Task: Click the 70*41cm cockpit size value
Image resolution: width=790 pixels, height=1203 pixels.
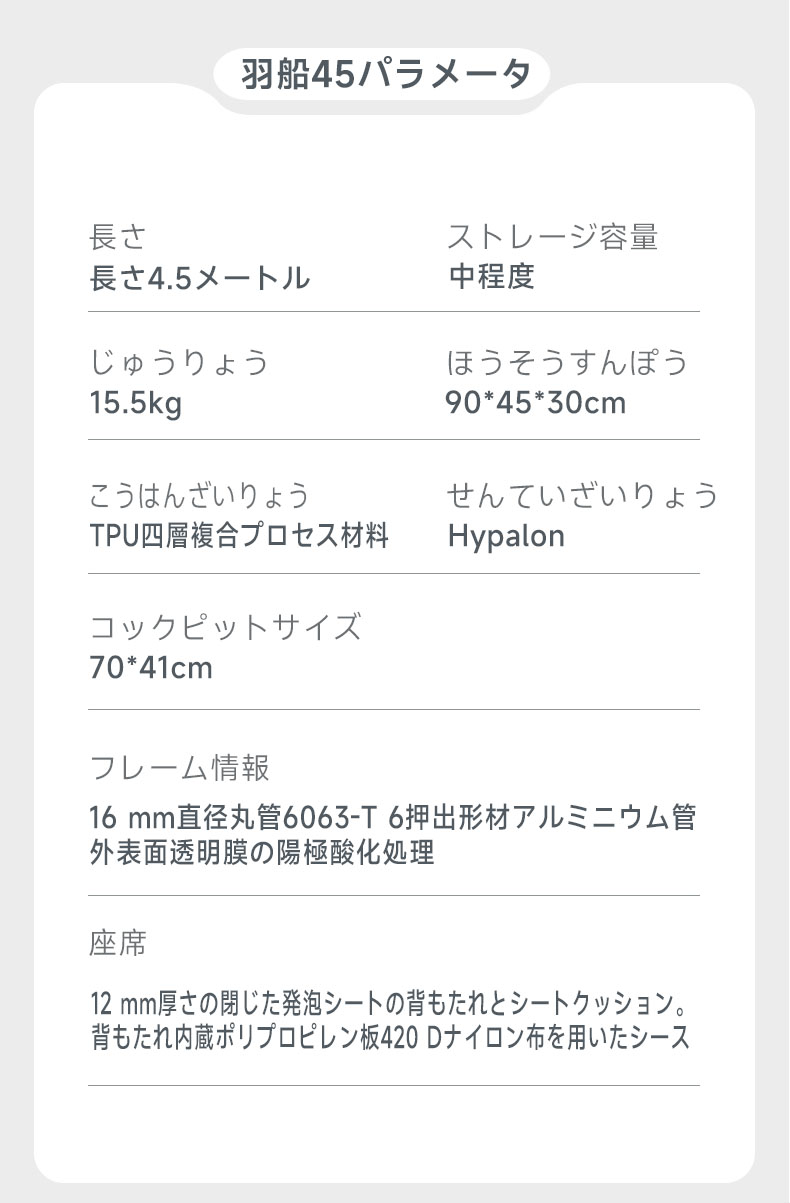Action: (151, 668)
